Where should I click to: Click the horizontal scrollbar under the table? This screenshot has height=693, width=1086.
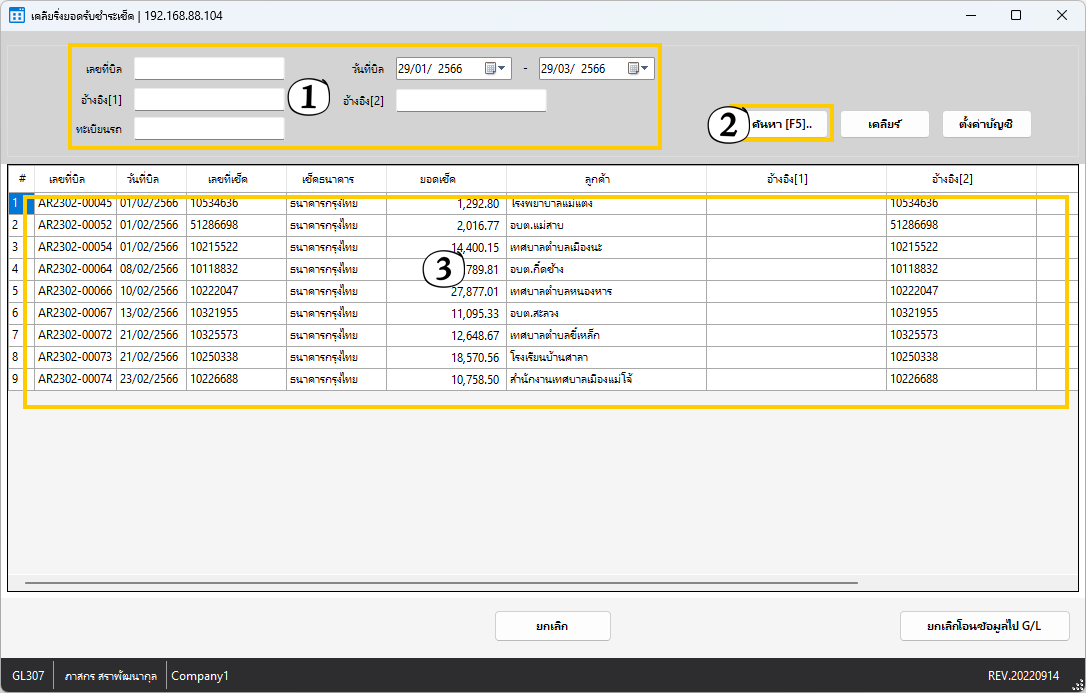click(x=440, y=582)
